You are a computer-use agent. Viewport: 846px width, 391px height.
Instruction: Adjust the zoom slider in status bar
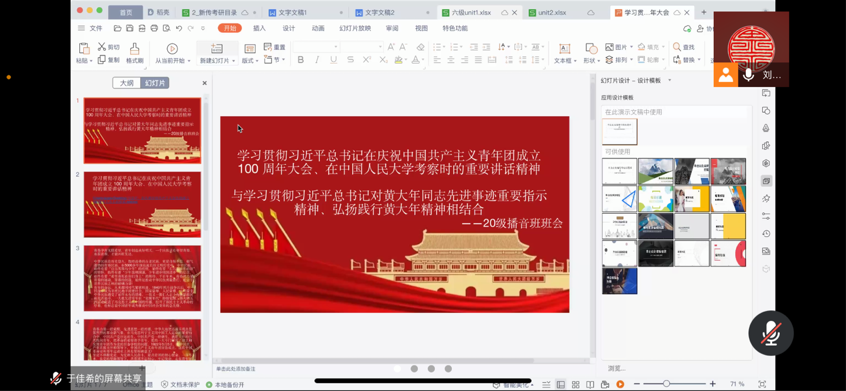tap(666, 383)
